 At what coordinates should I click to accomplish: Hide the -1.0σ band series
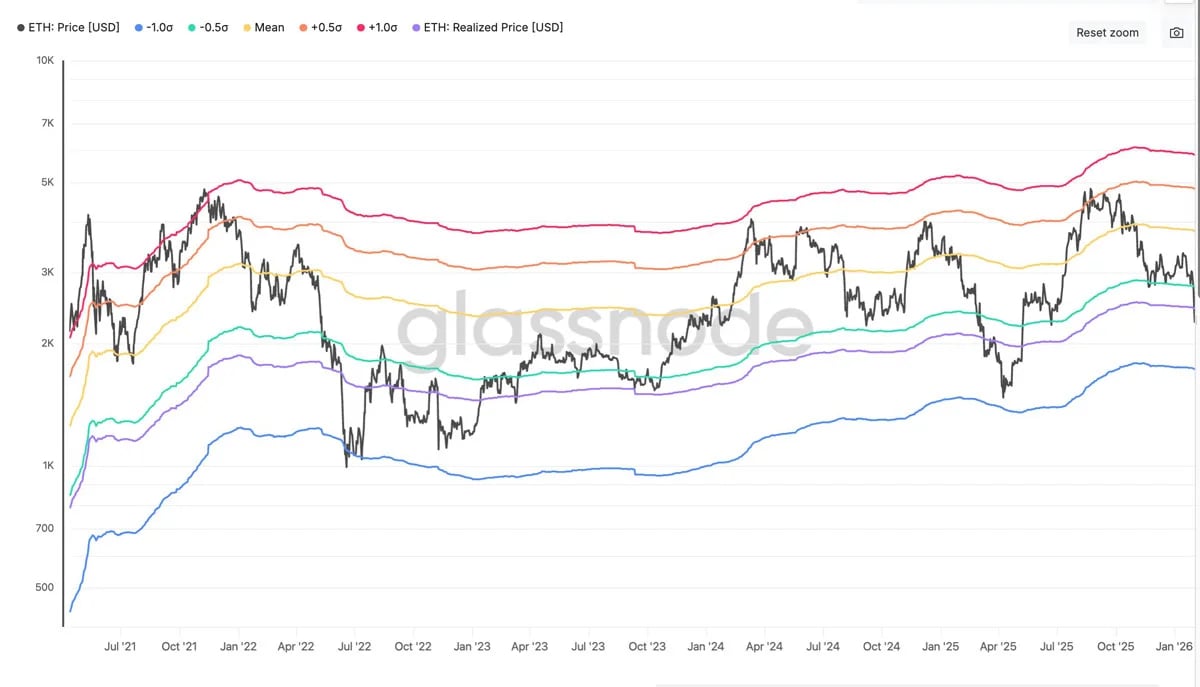pyautogui.click(x=155, y=28)
